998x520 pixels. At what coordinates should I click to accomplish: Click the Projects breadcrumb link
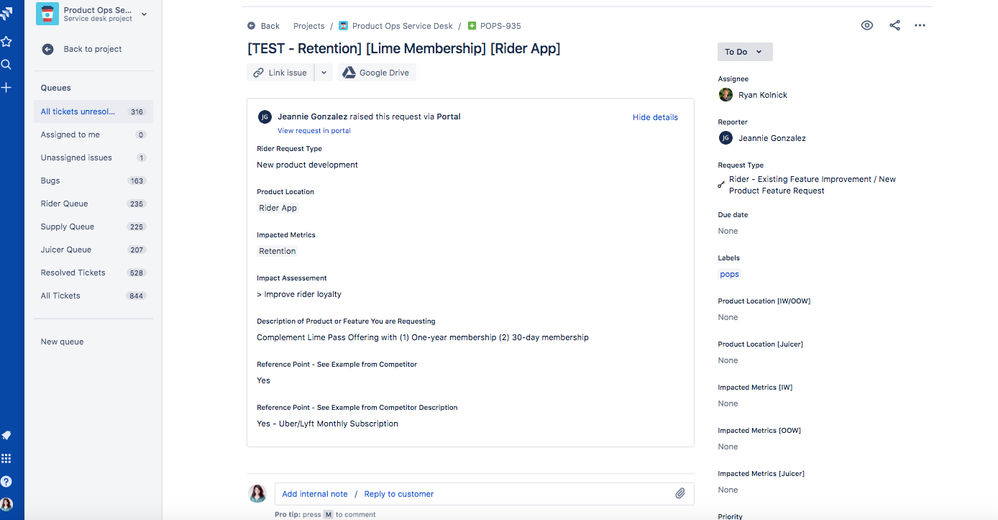(309, 26)
